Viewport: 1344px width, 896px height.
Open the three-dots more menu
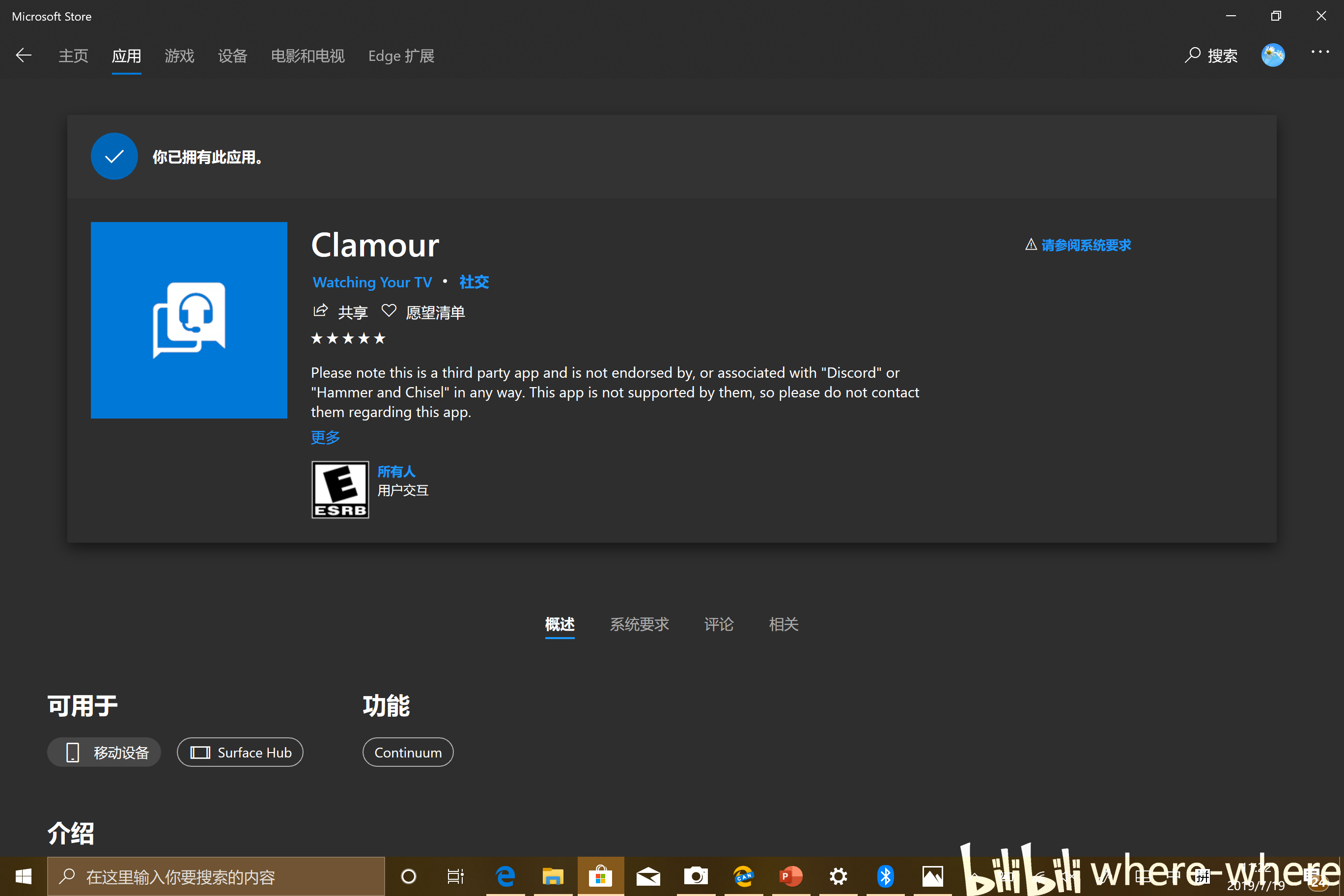click(1319, 52)
